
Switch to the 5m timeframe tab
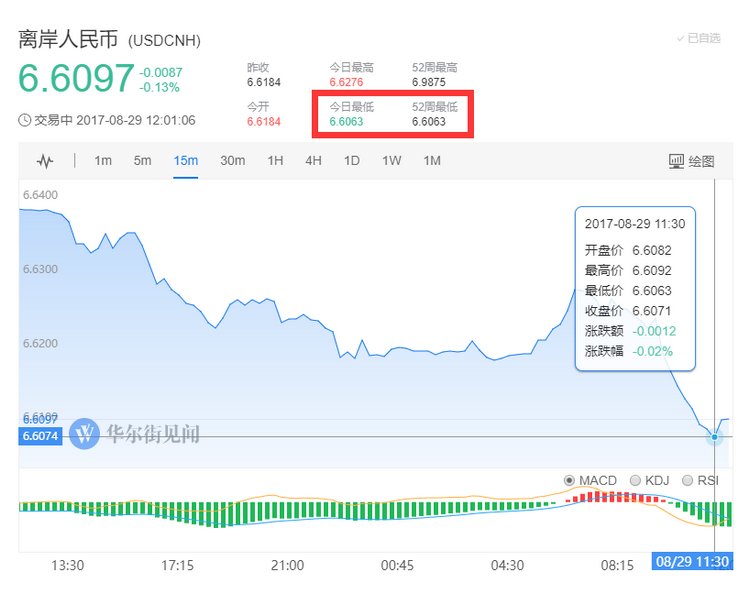143,161
